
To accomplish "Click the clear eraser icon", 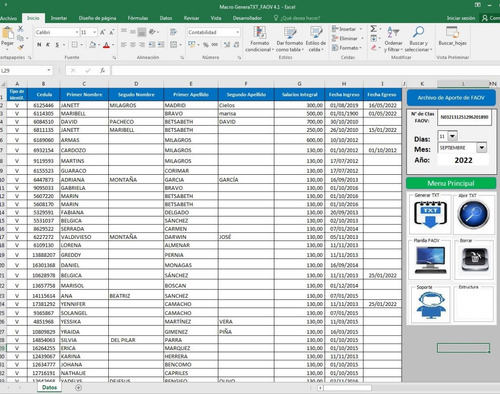I will [x=374, y=48].
